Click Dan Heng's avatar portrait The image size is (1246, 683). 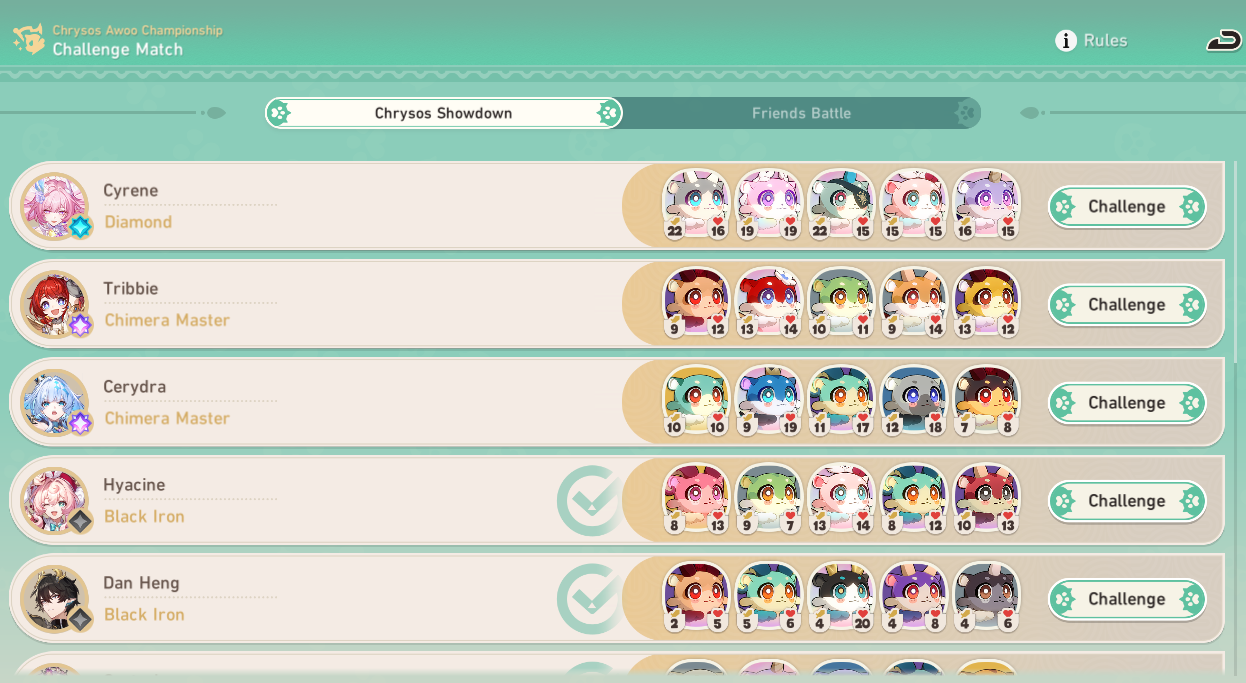[x=54, y=598]
